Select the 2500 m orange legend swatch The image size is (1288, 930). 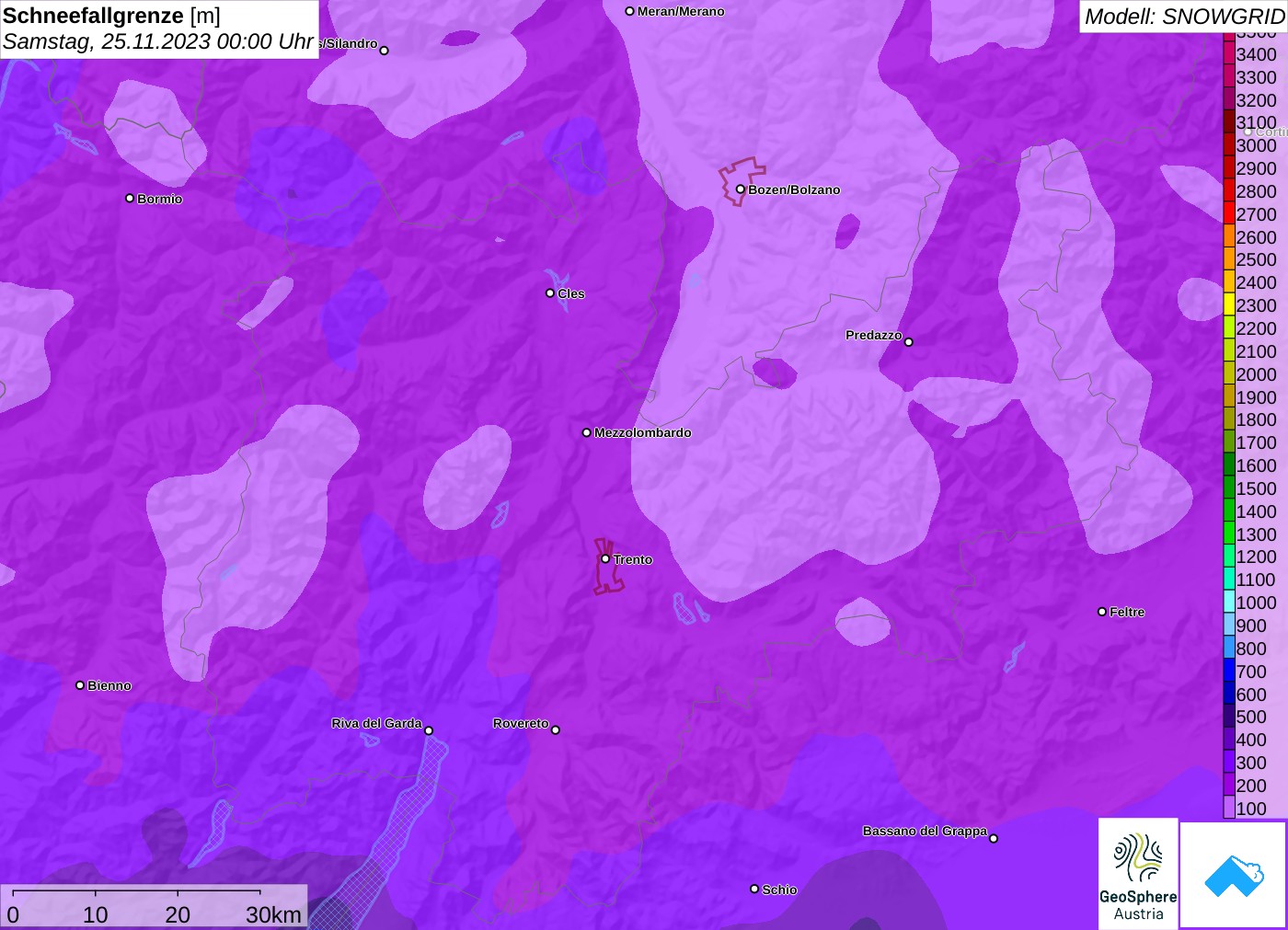coord(1229,258)
